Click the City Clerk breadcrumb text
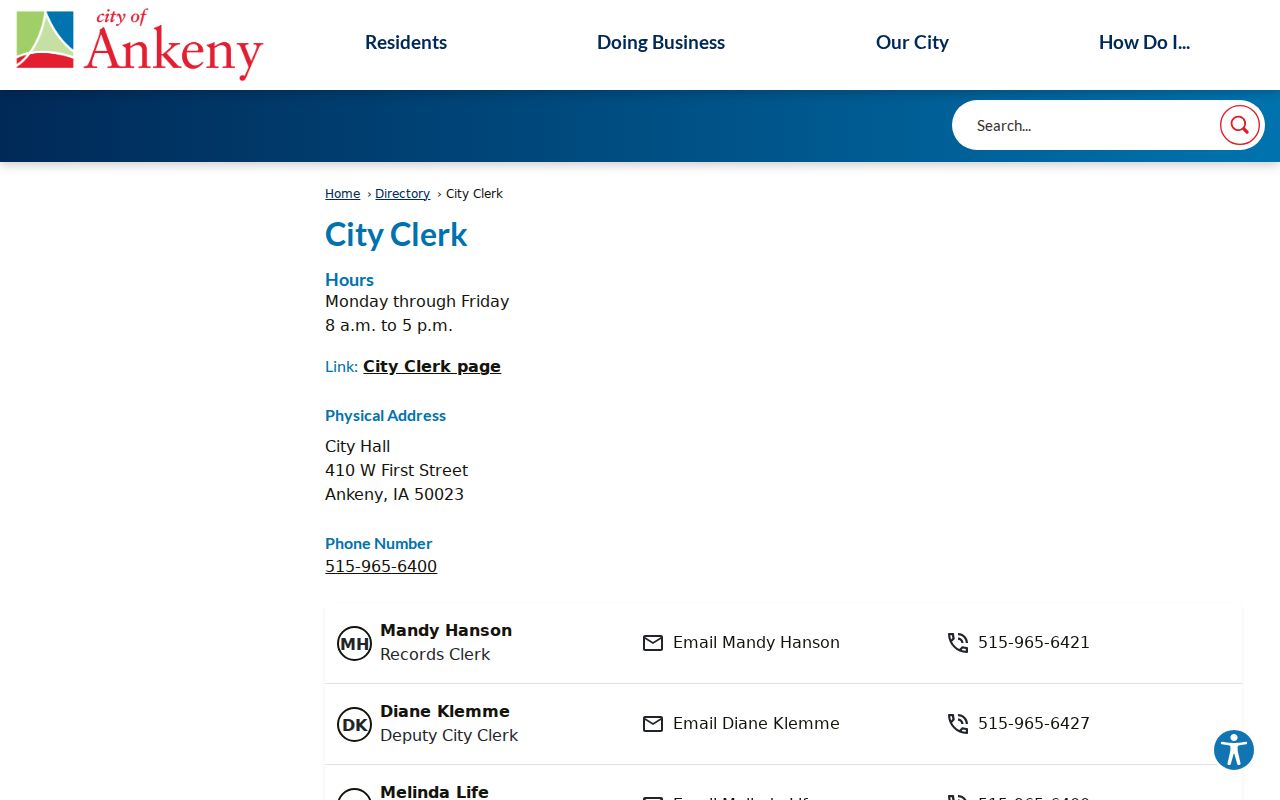The image size is (1280, 800). [x=474, y=194]
